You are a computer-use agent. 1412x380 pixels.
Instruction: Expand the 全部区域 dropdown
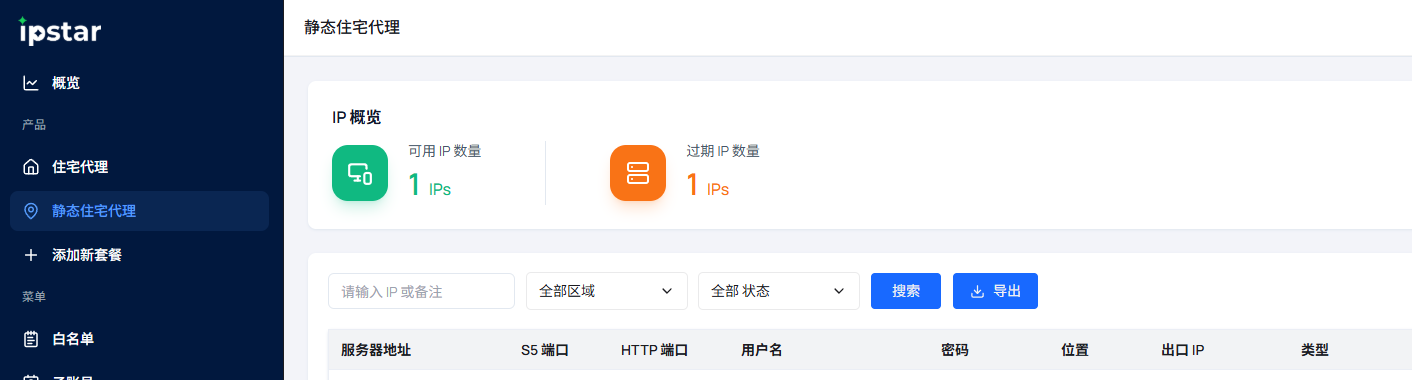point(607,291)
